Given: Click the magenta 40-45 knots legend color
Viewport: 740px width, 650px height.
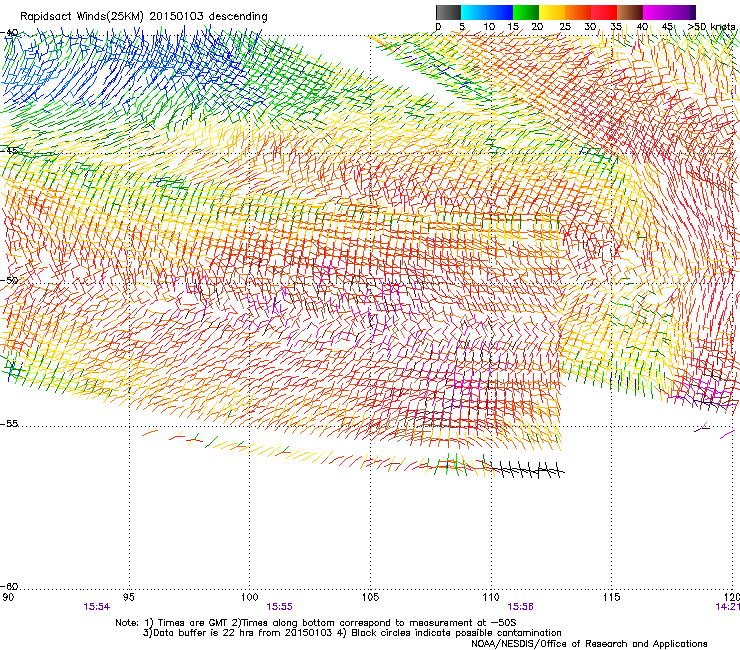Looking at the screenshot, I should point(656,12).
